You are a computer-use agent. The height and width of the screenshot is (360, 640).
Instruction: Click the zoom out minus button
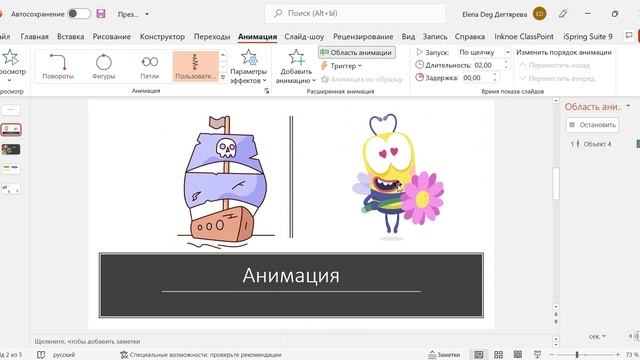[x=552, y=355]
